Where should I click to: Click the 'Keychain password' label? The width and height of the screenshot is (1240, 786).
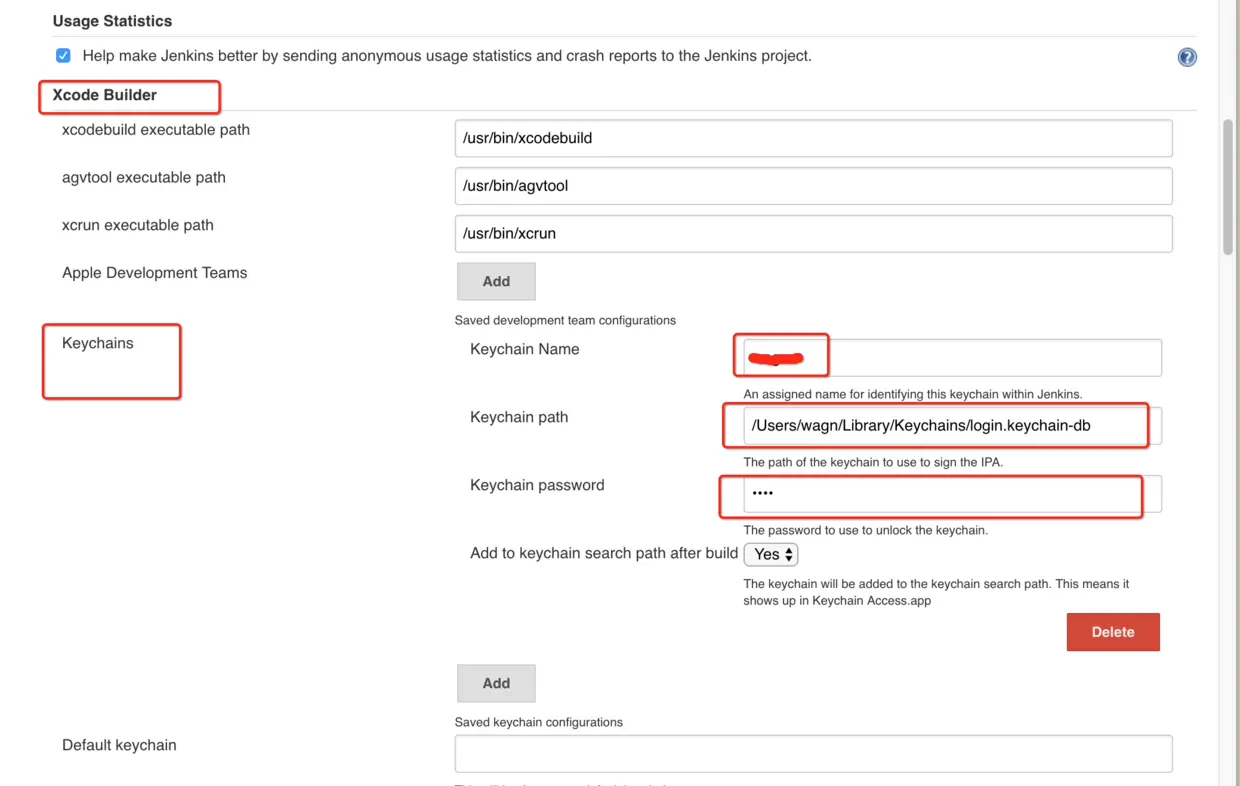point(537,485)
